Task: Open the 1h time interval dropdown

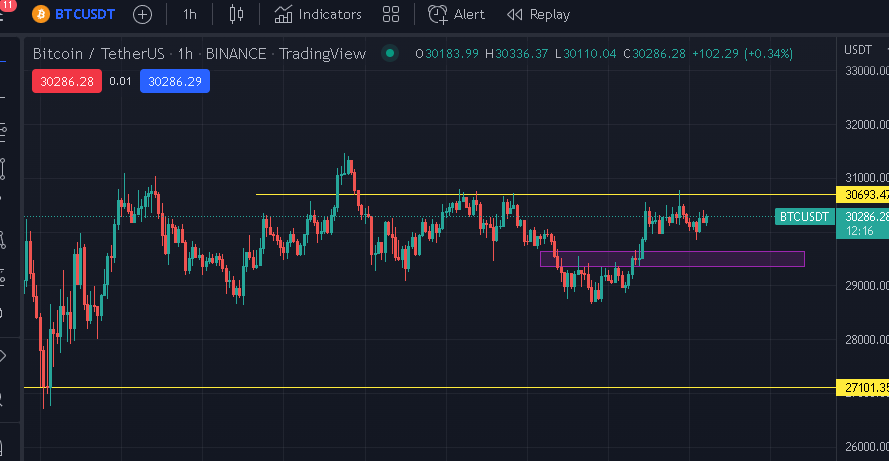Action: pyautogui.click(x=189, y=14)
